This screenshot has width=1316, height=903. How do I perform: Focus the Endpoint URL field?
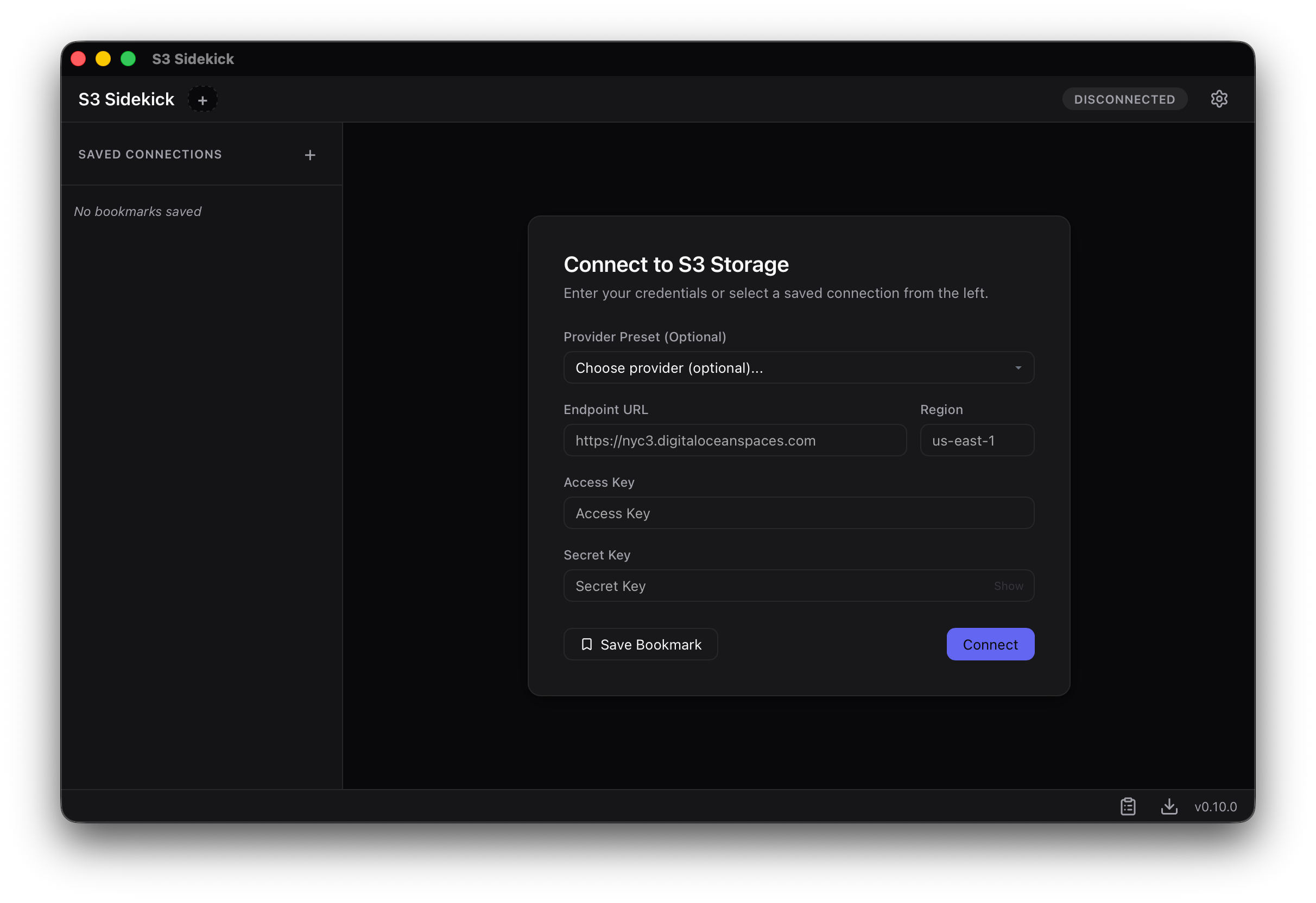tap(735, 440)
